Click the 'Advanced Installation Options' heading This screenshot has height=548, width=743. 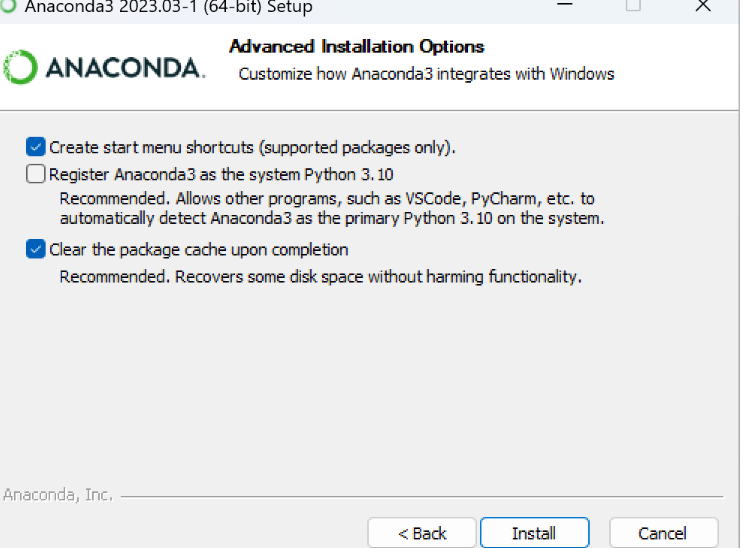[357, 46]
